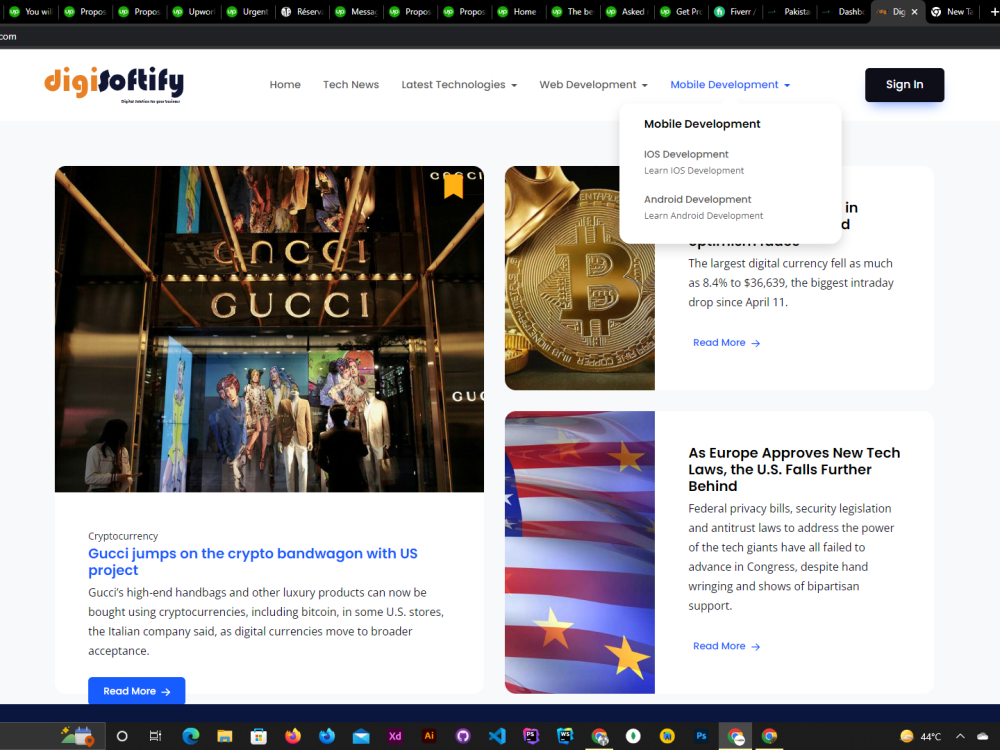The image size is (1000, 750).
Task: Switch to the Upwork browser tab
Action: pyautogui.click(x=194, y=11)
